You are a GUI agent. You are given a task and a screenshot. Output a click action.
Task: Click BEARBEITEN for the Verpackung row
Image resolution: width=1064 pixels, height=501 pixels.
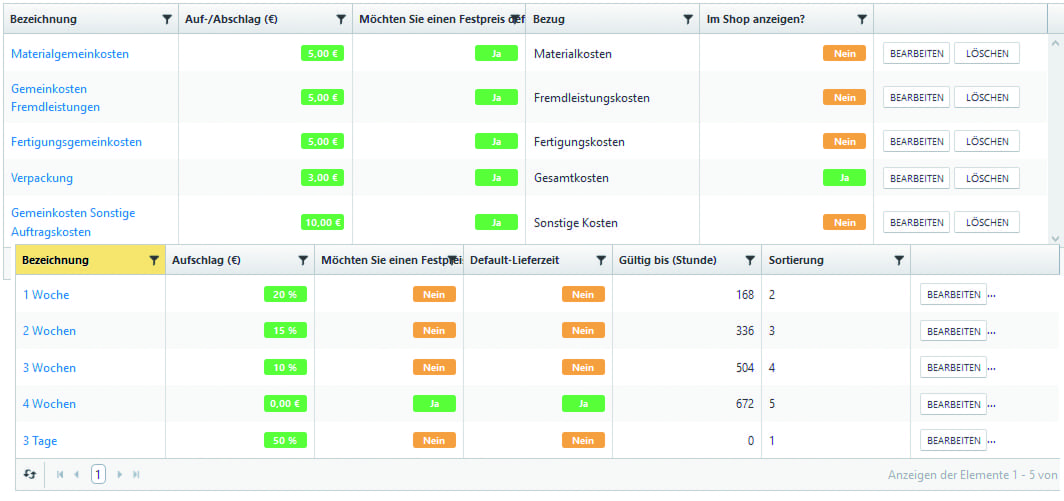[916, 178]
